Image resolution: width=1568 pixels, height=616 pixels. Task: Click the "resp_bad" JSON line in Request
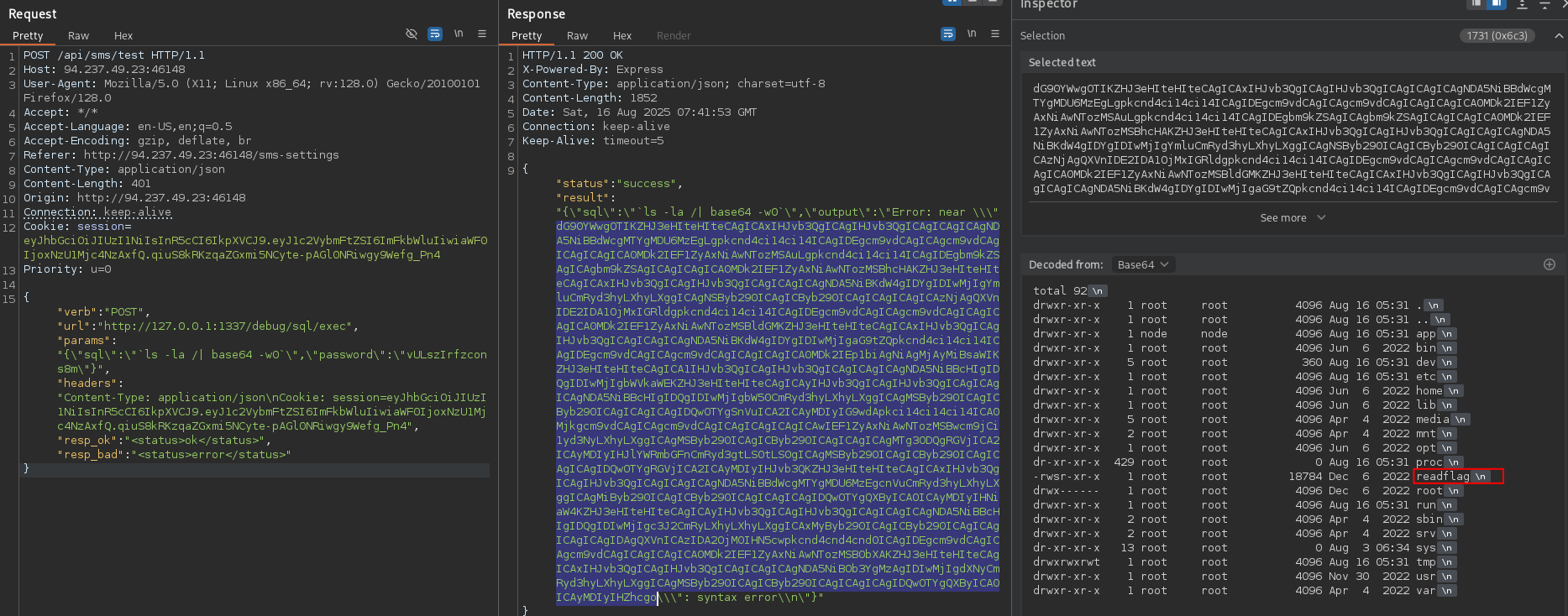click(174, 455)
